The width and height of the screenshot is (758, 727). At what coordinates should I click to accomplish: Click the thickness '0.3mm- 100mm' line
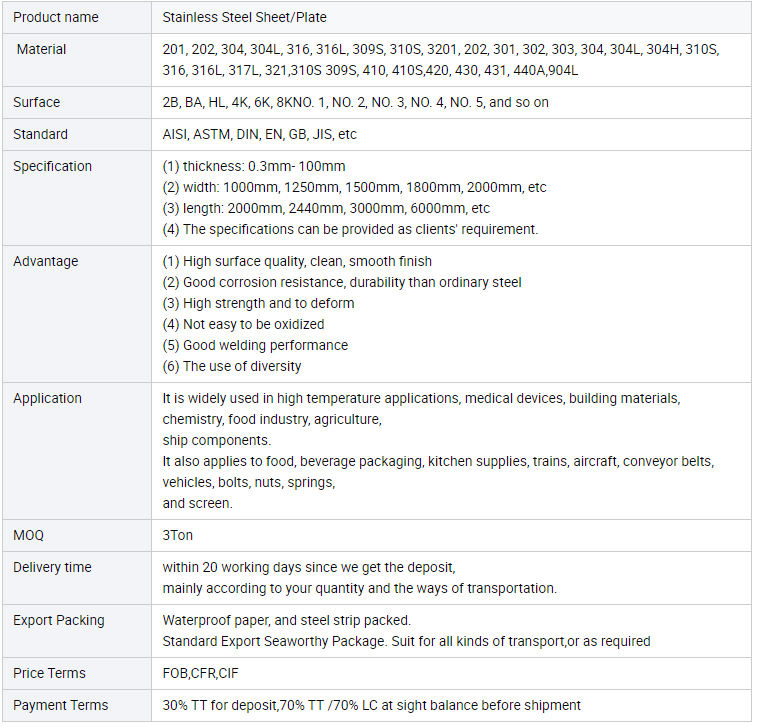pyautogui.click(x=254, y=166)
